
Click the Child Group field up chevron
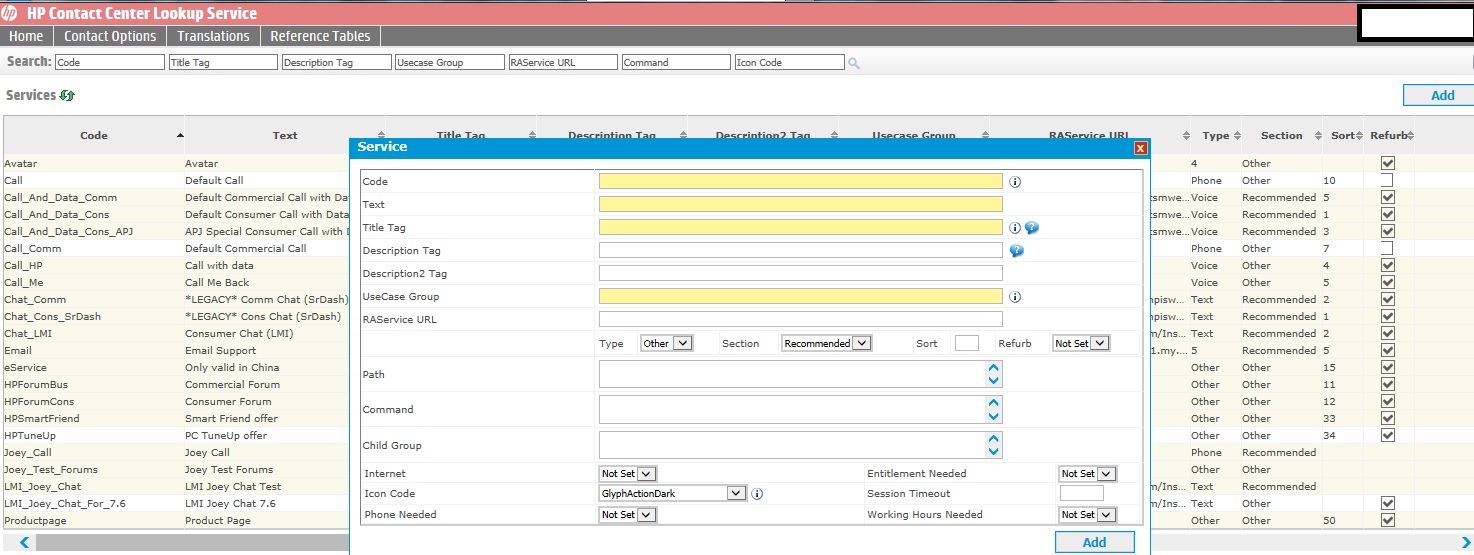point(993,439)
